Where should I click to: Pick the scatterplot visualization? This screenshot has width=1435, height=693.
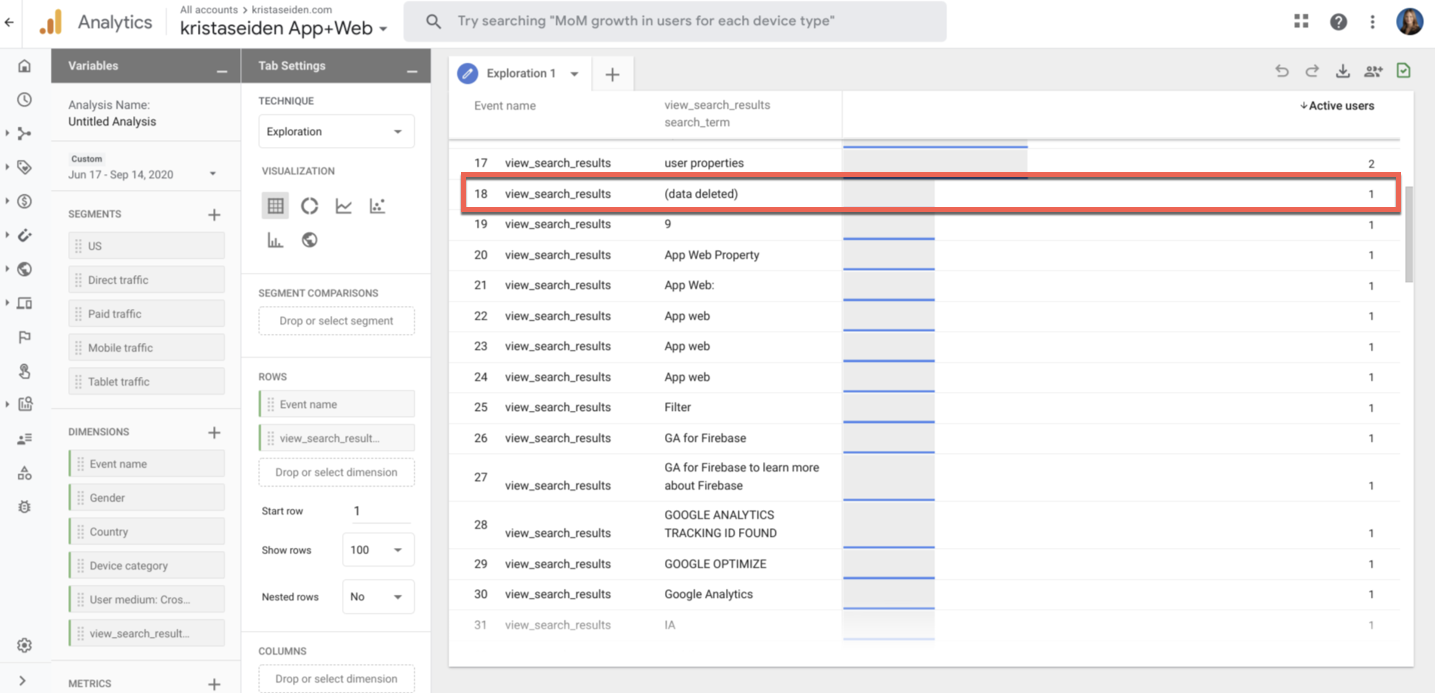tap(377, 206)
